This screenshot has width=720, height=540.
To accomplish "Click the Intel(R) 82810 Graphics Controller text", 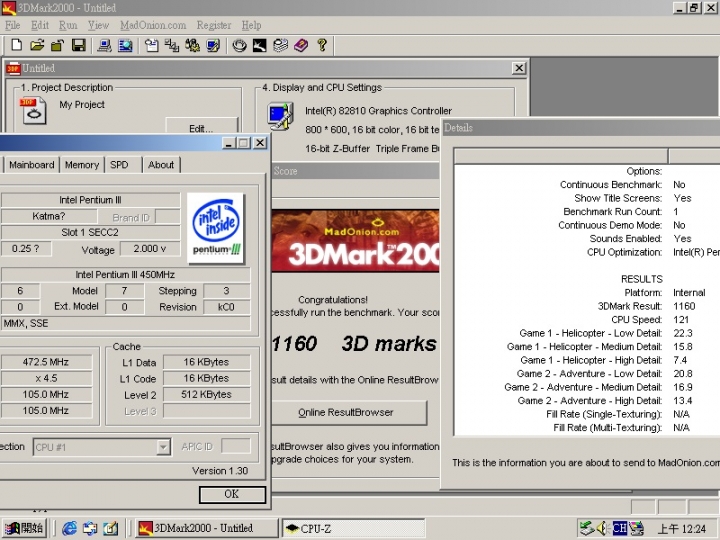I will point(378,111).
